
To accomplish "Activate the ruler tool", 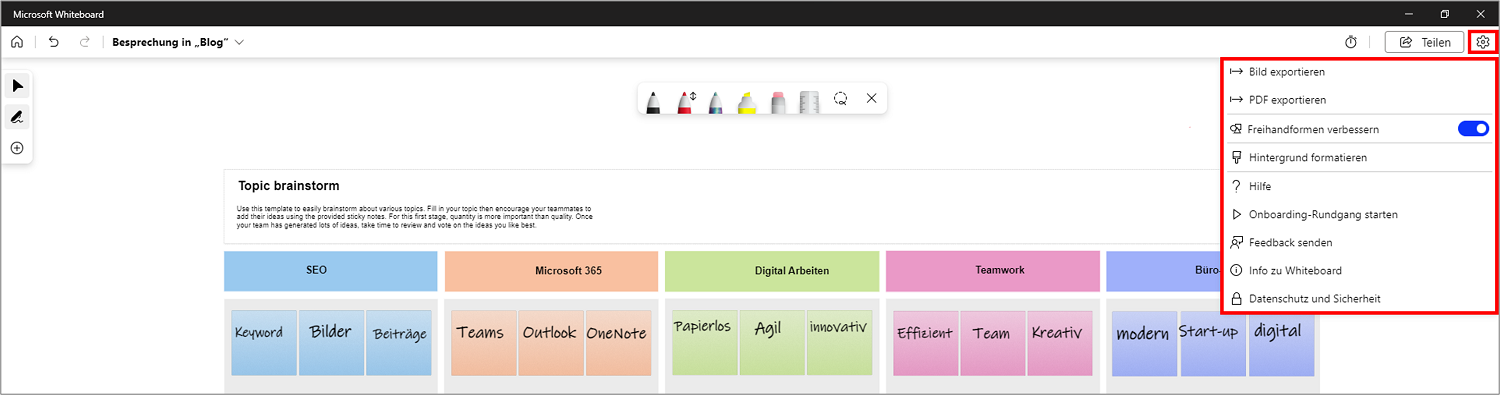I will [x=809, y=100].
